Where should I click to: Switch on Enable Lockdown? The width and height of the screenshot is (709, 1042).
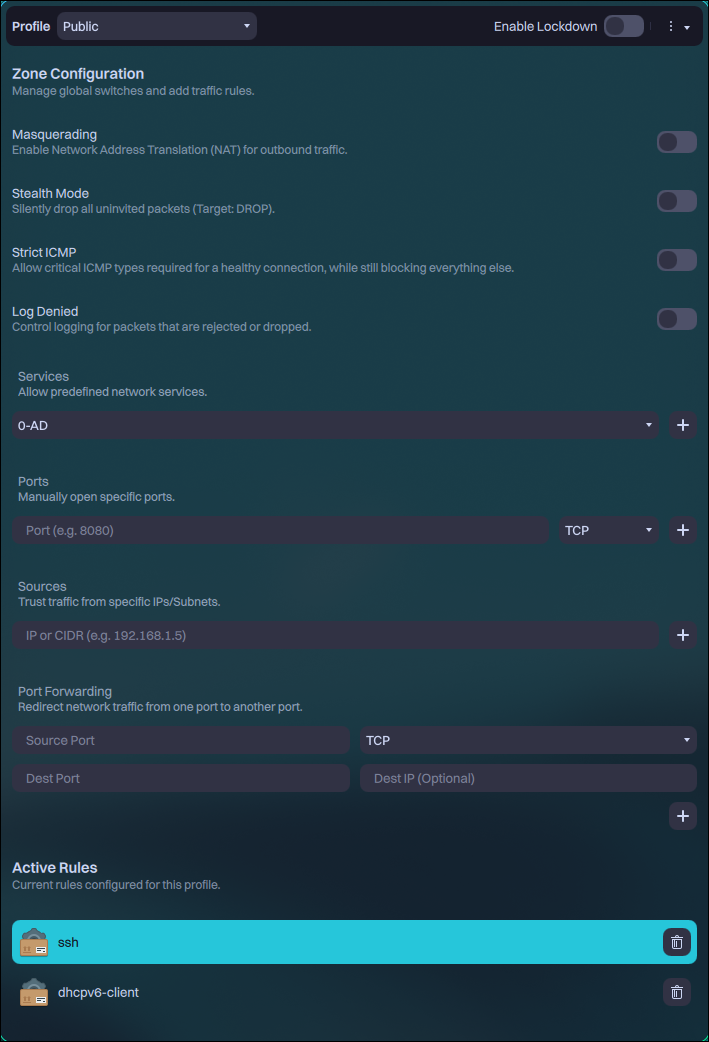pyautogui.click(x=623, y=26)
